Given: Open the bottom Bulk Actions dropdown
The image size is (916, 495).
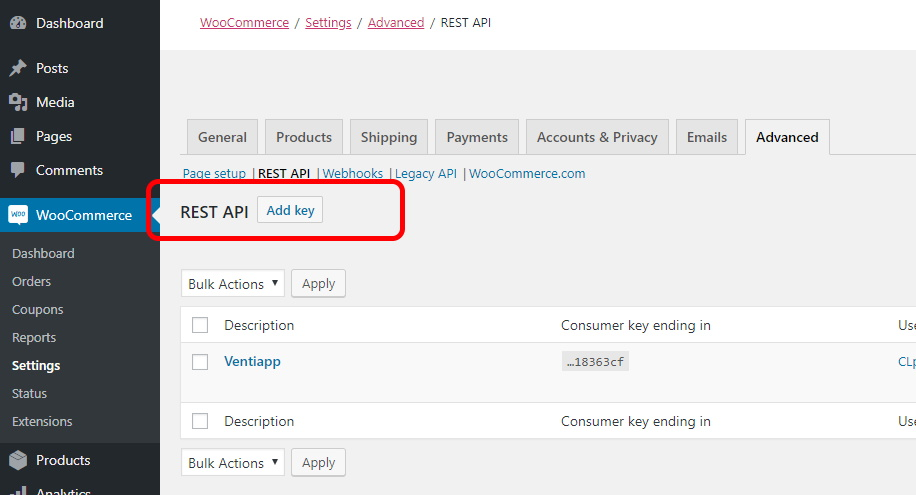Looking at the screenshot, I should tap(233, 462).
